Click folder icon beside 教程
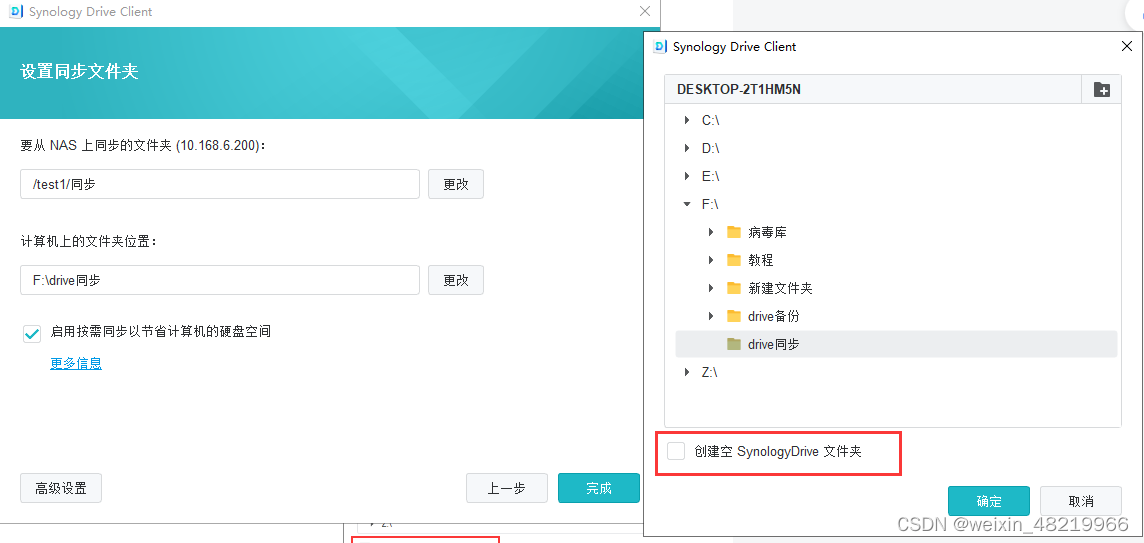Viewport: 1144px width, 543px height. point(734,260)
